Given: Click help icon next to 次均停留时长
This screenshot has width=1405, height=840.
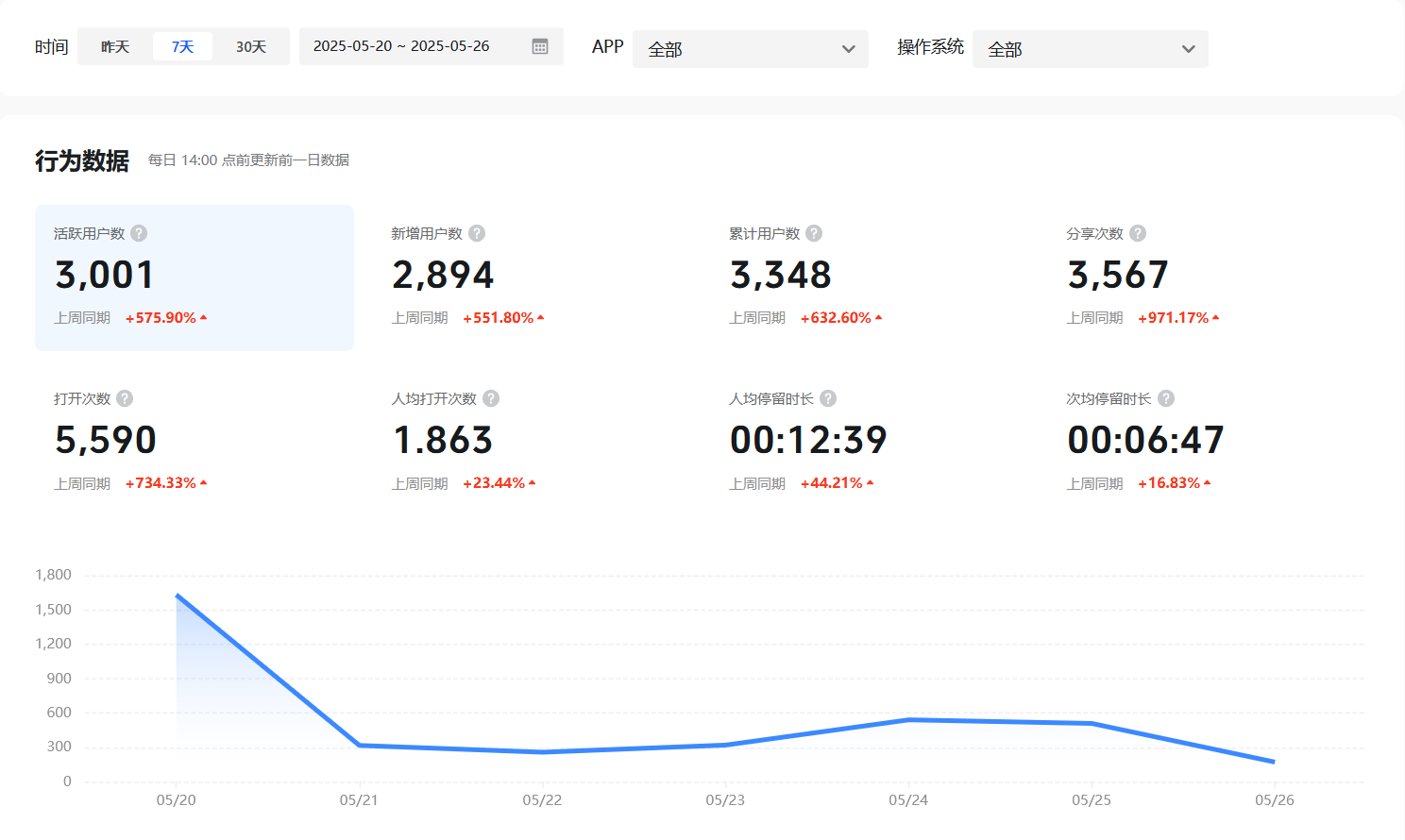Looking at the screenshot, I should click(1166, 398).
